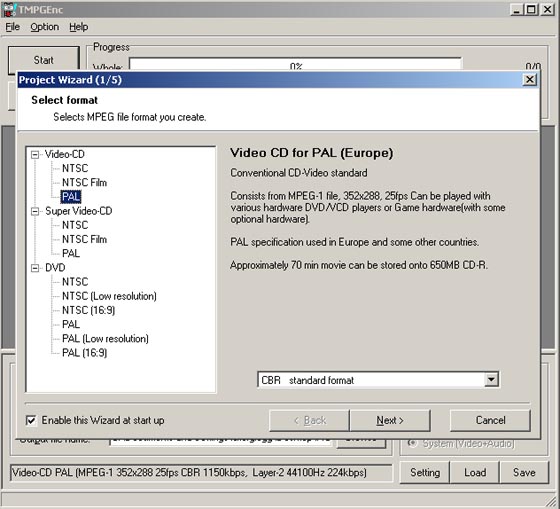
Task: Select NTSC under DVD
Action: click(x=75, y=282)
